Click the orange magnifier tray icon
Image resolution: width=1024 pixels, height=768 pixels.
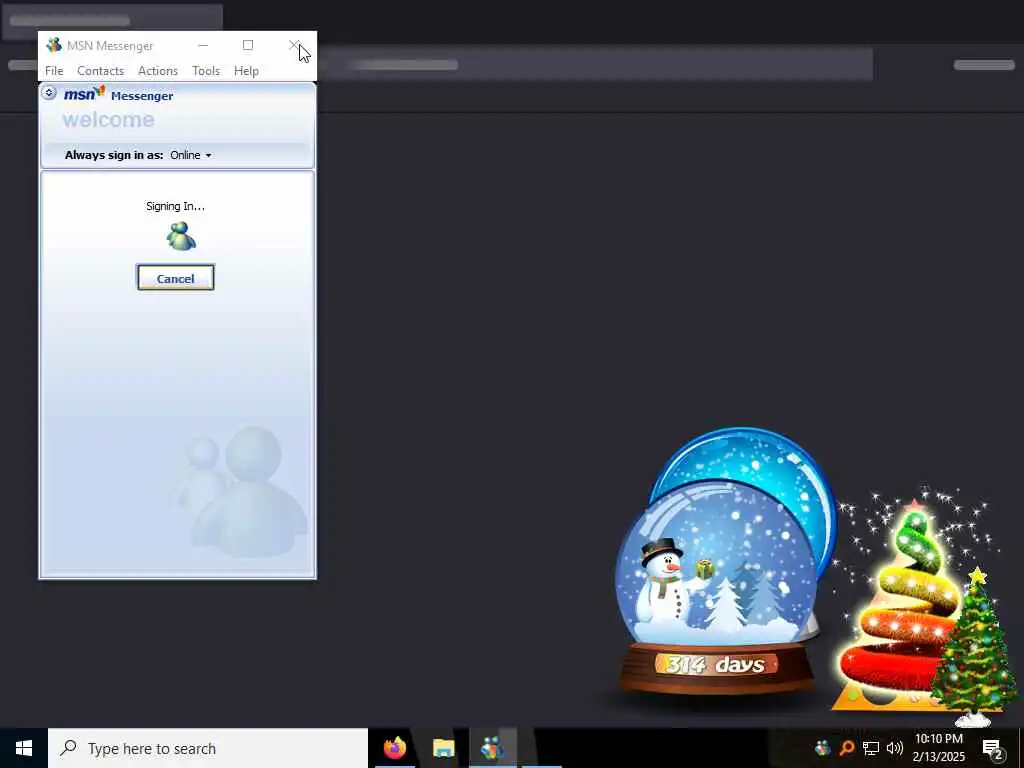pyautogui.click(x=847, y=748)
